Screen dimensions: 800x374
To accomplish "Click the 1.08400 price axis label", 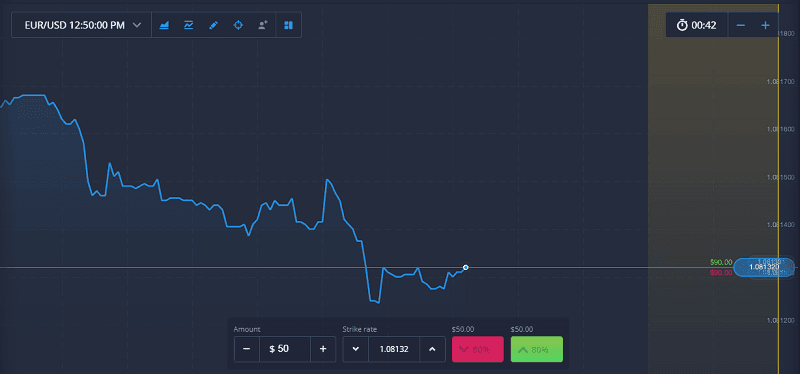I will pos(781,225).
